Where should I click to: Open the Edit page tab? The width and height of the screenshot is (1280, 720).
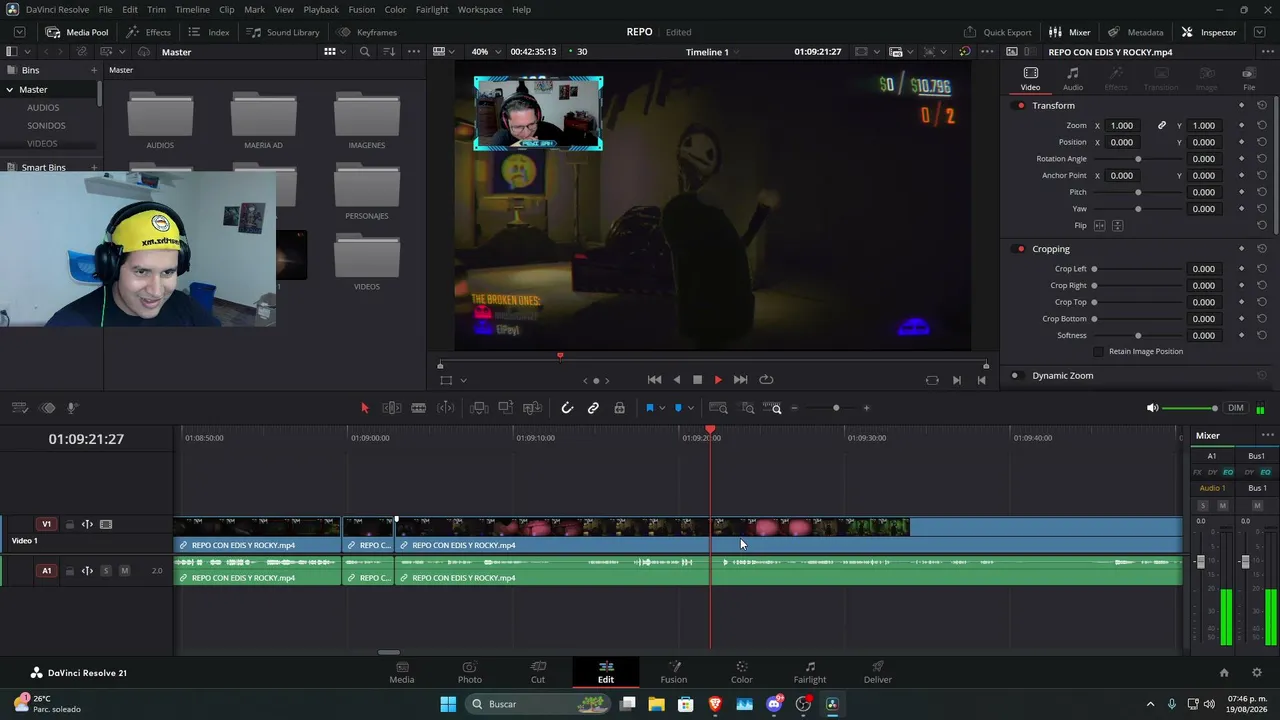point(606,672)
